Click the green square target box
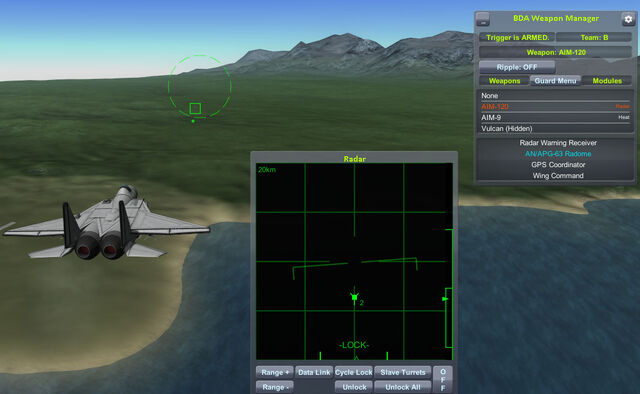 (x=195, y=109)
